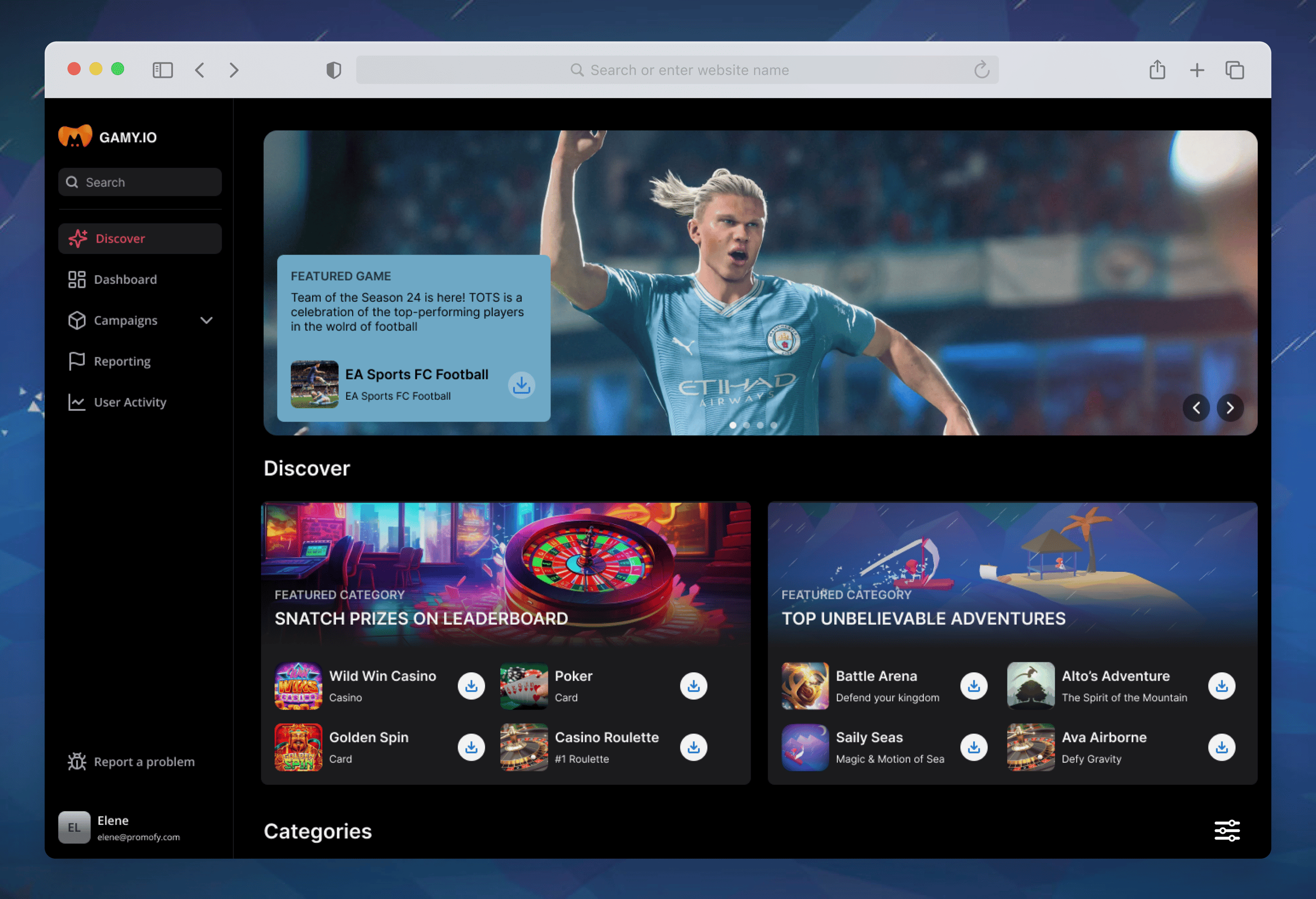Click the Dashboard grid icon
1316x899 pixels.
tap(77, 279)
